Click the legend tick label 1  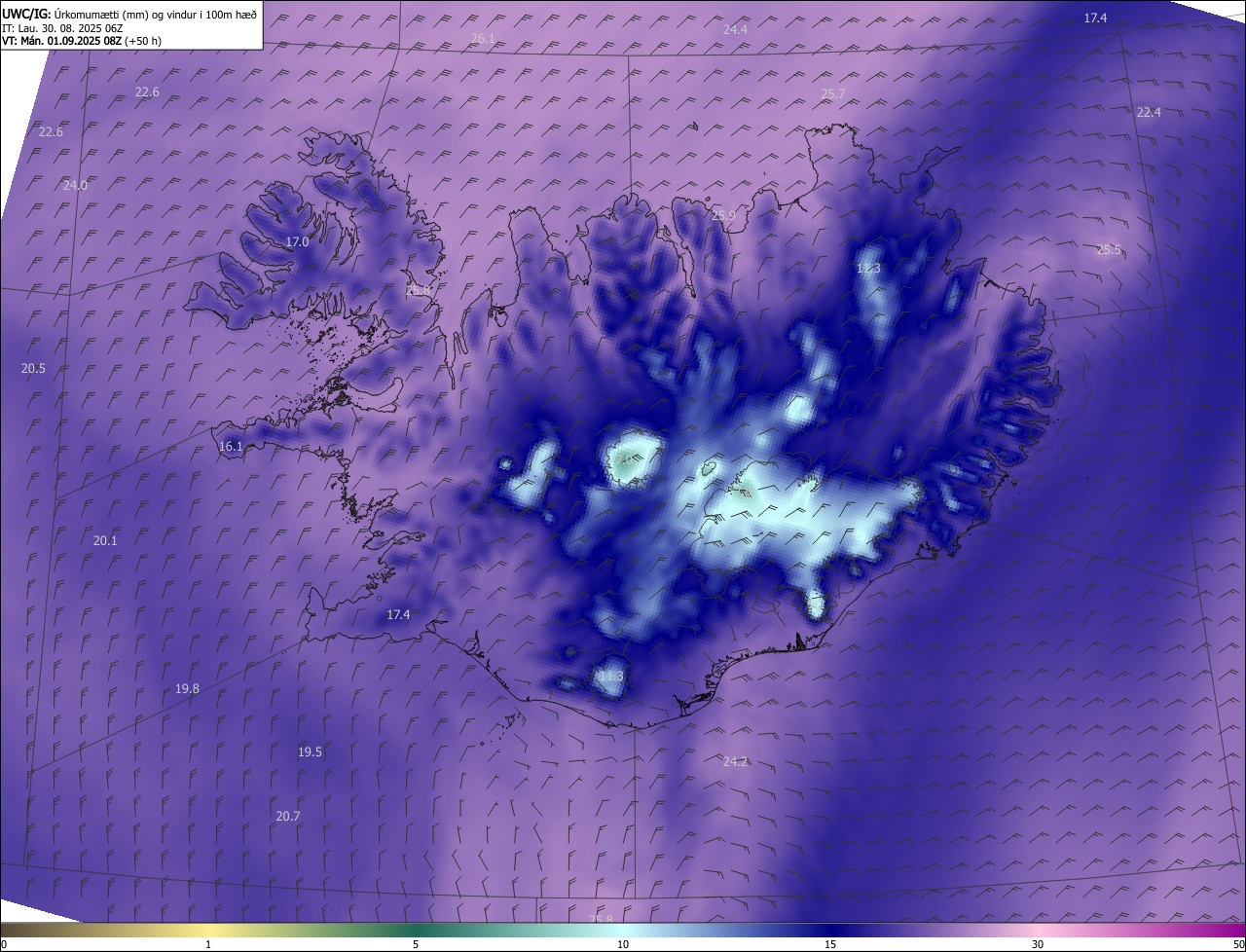[x=208, y=944]
